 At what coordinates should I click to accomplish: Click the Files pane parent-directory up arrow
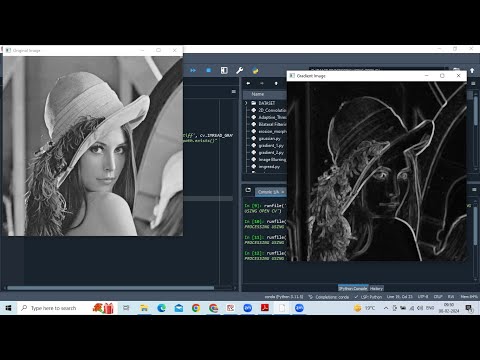click(x=276, y=83)
